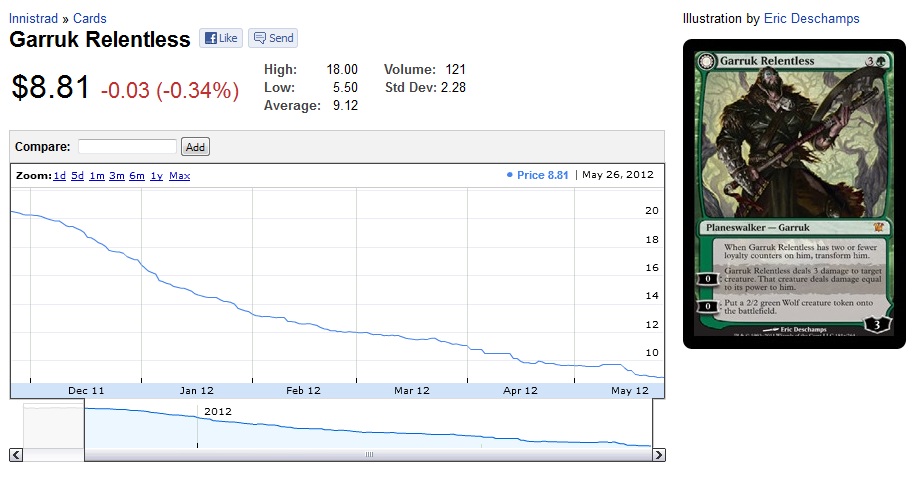Set chart zoom to 1d
This screenshot has width=912, height=483.
pyautogui.click(x=60, y=176)
